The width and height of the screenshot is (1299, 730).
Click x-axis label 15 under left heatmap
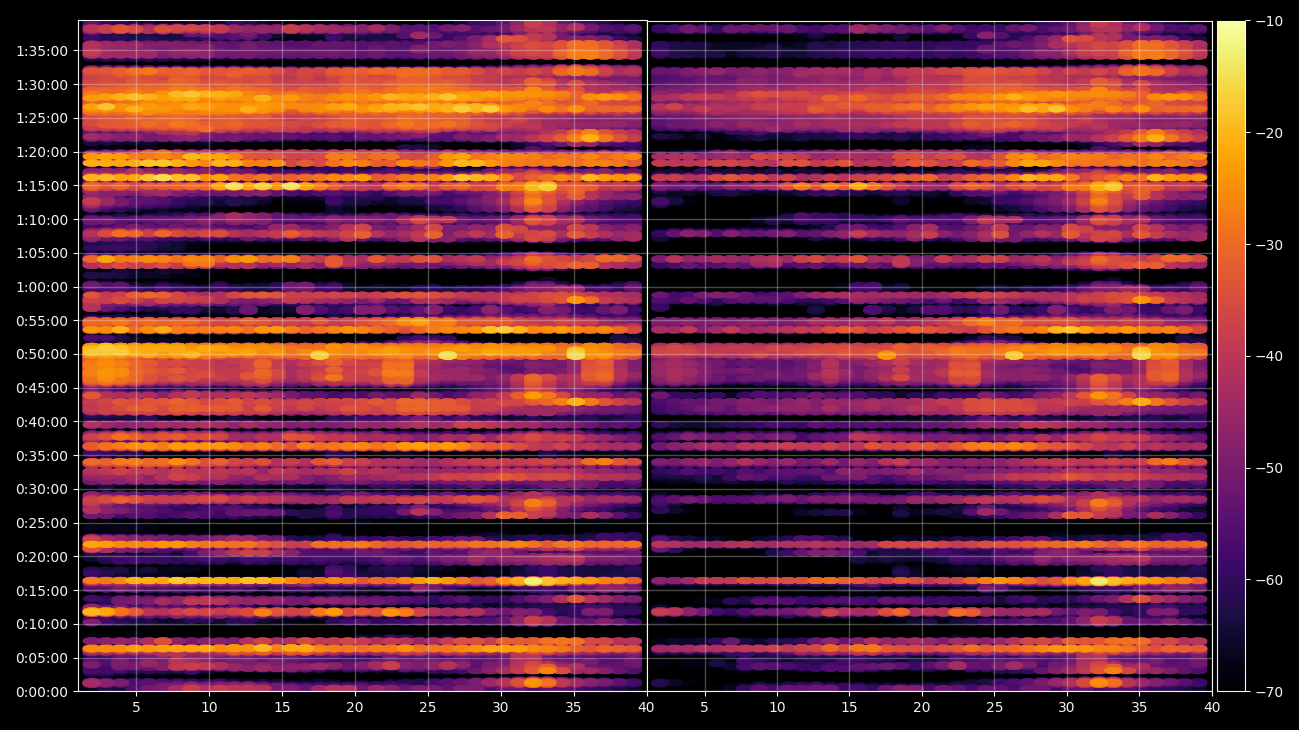point(282,708)
